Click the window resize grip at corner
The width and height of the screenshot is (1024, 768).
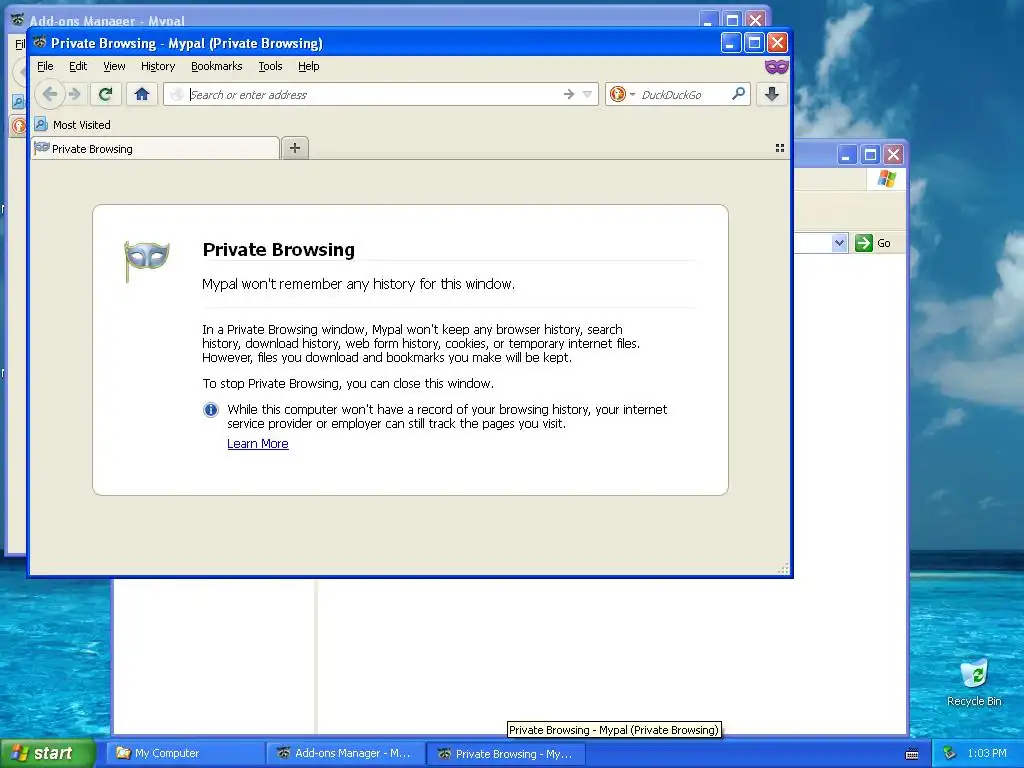point(783,569)
